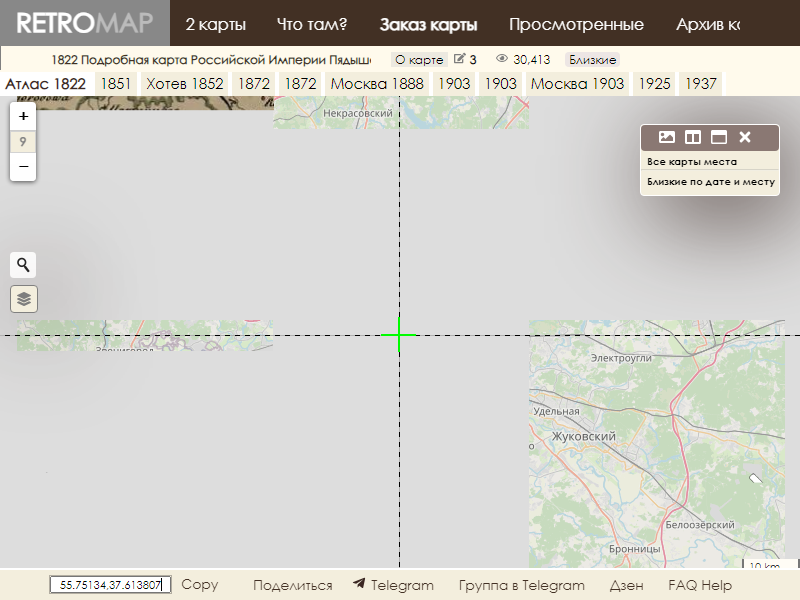Image resolution: width=800 pixels, height=600 pixels.
Task: Click the RETROMAP logo
Action: tap(85, 23)
